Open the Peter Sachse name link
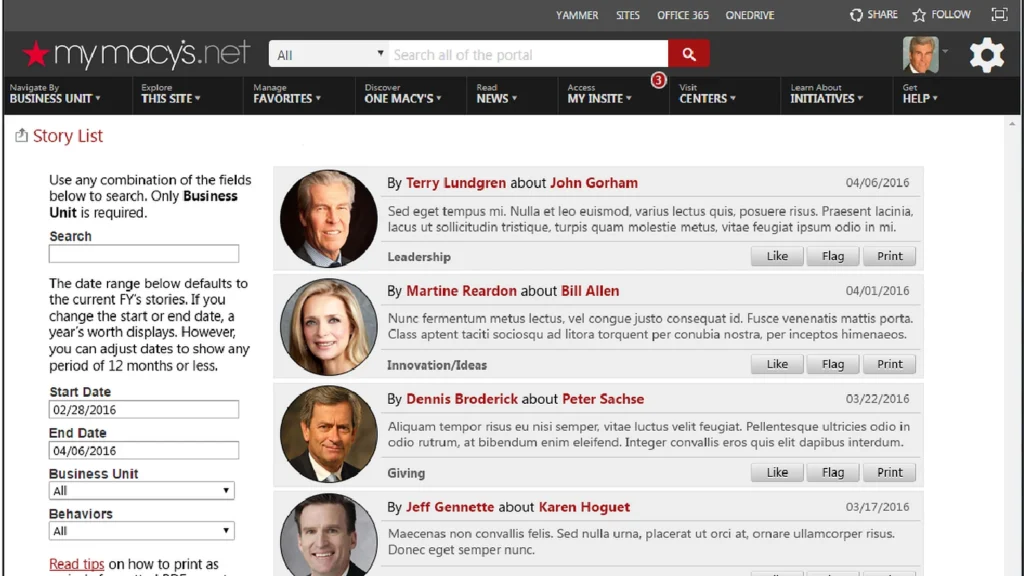Viewport: 1024px width, 576px height. pos(603,399)
